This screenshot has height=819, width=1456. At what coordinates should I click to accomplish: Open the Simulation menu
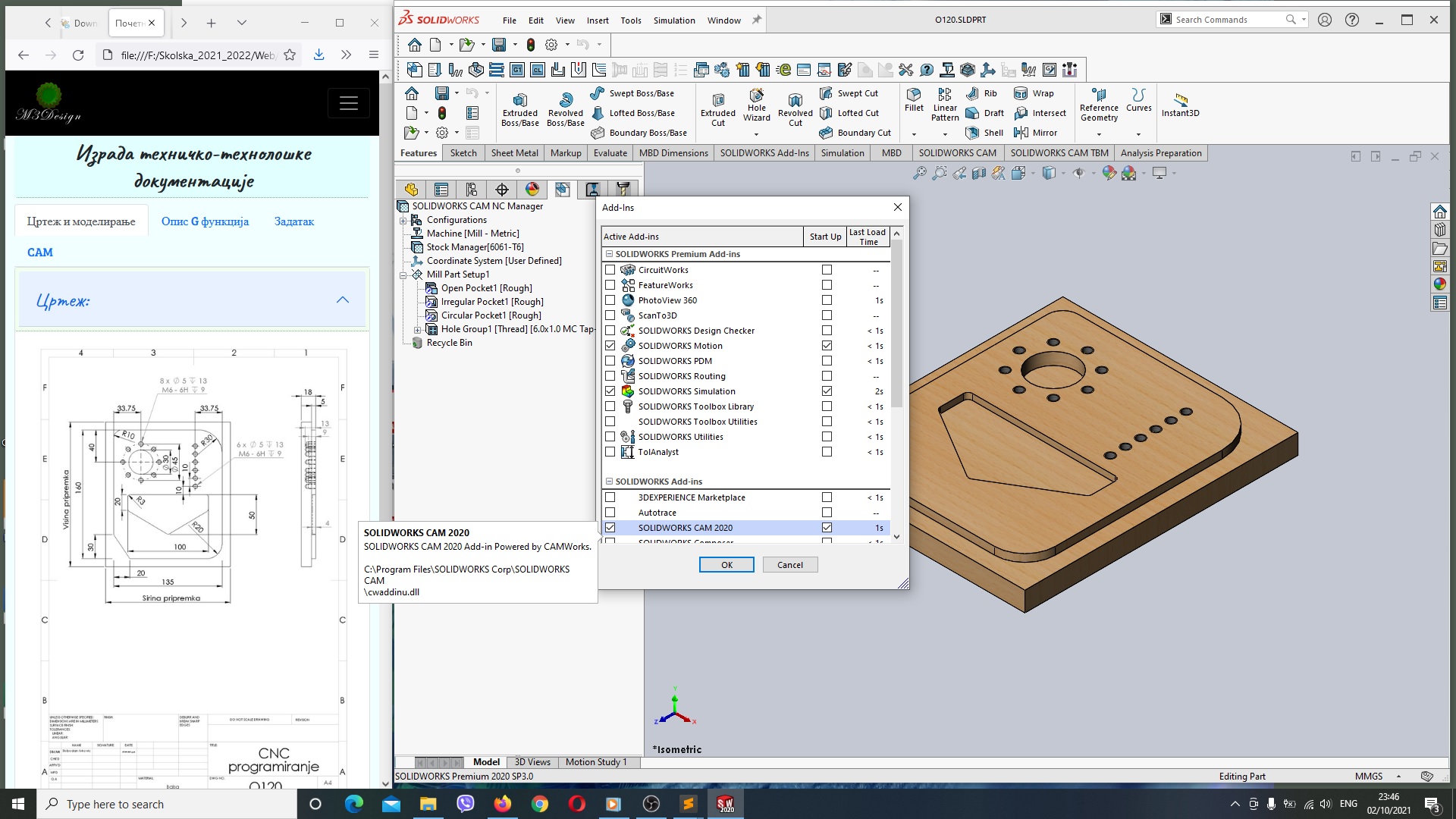pos(673,20)
